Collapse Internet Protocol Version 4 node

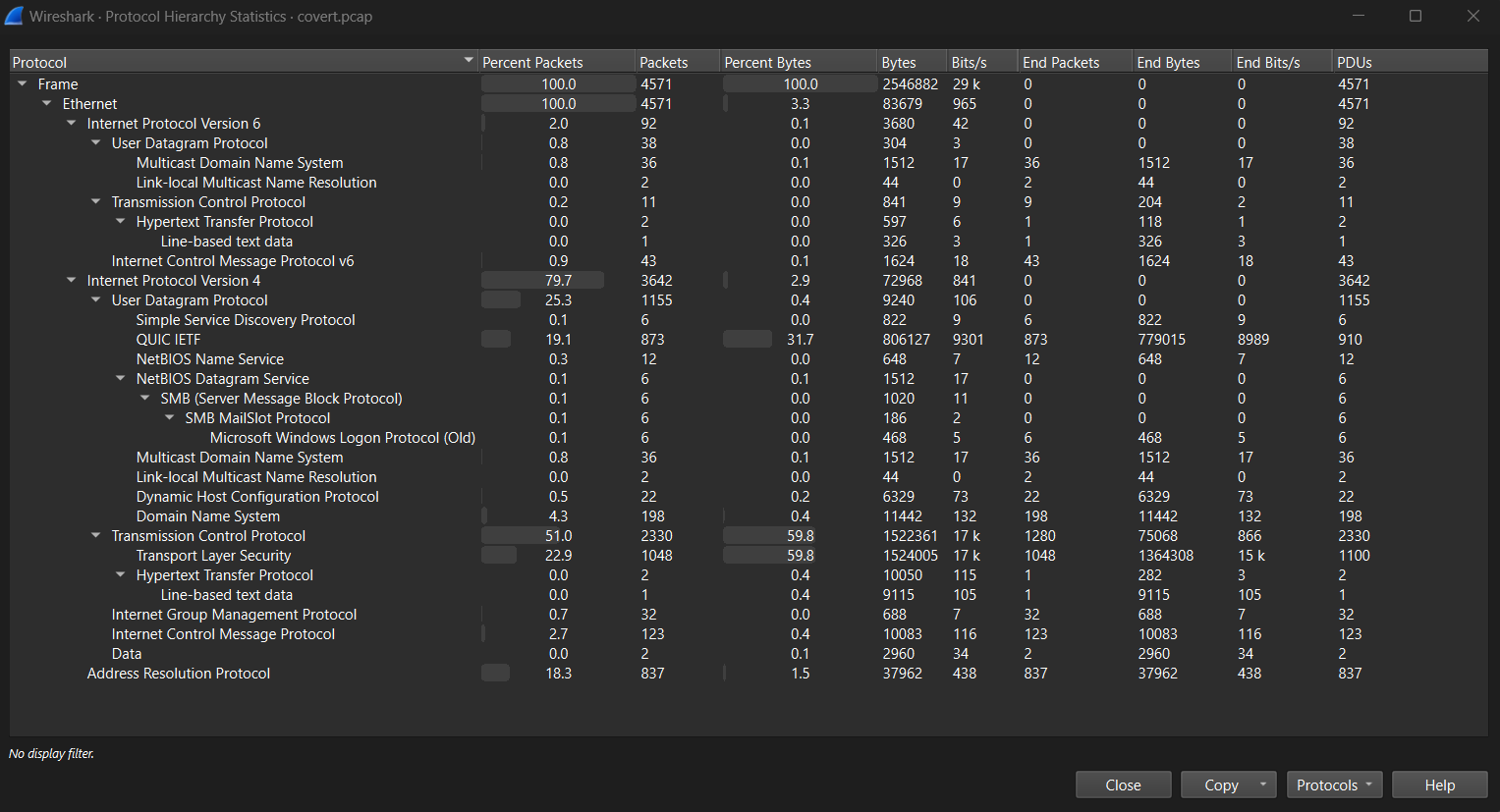(71, 281)
